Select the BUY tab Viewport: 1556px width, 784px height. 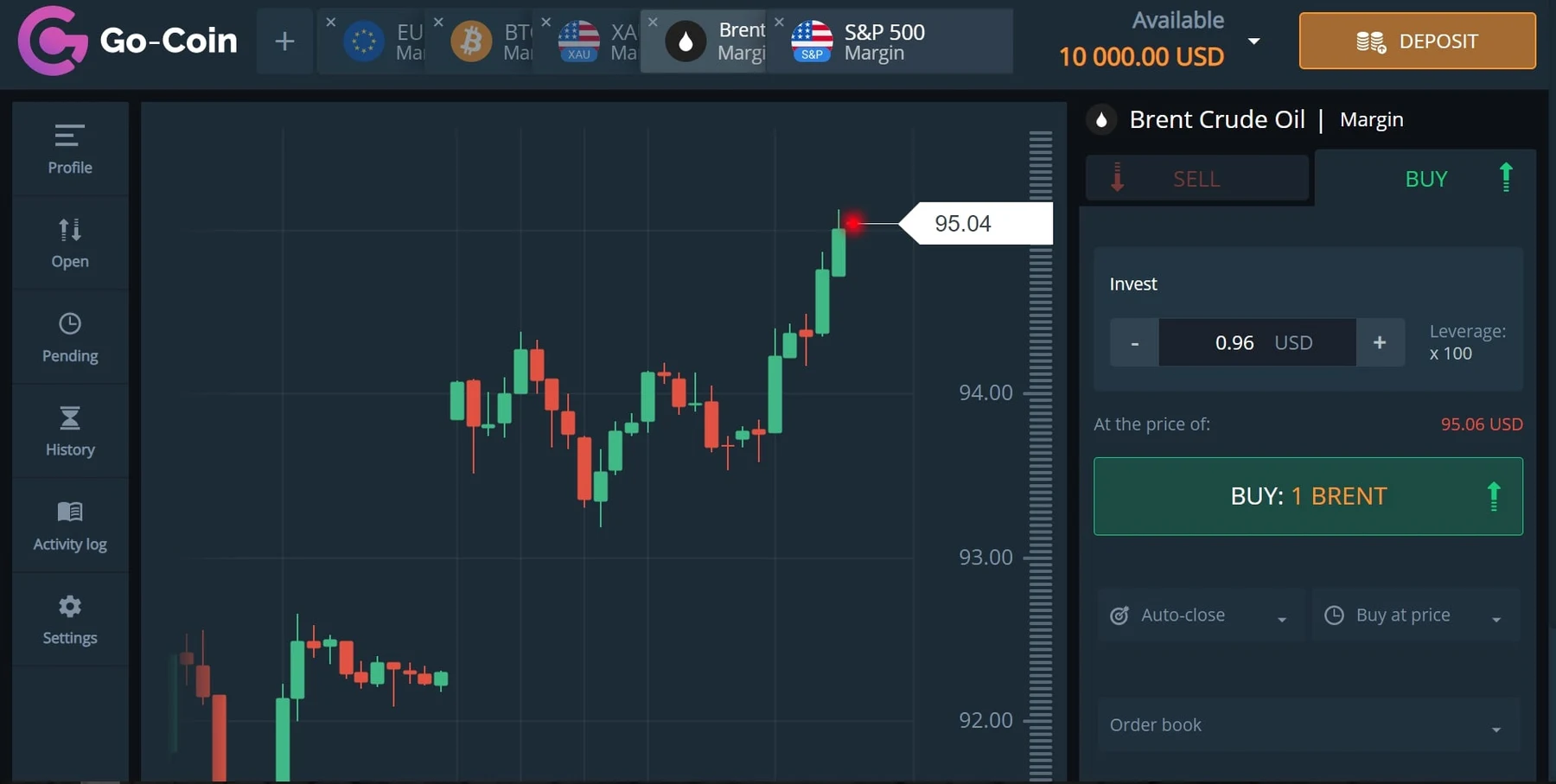1425,179
